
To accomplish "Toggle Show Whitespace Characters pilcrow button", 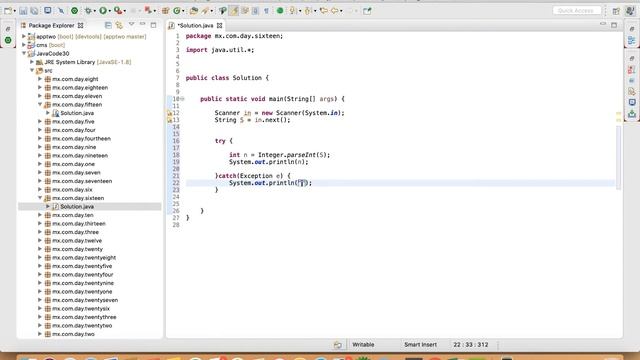I will (x=266, y=11).
